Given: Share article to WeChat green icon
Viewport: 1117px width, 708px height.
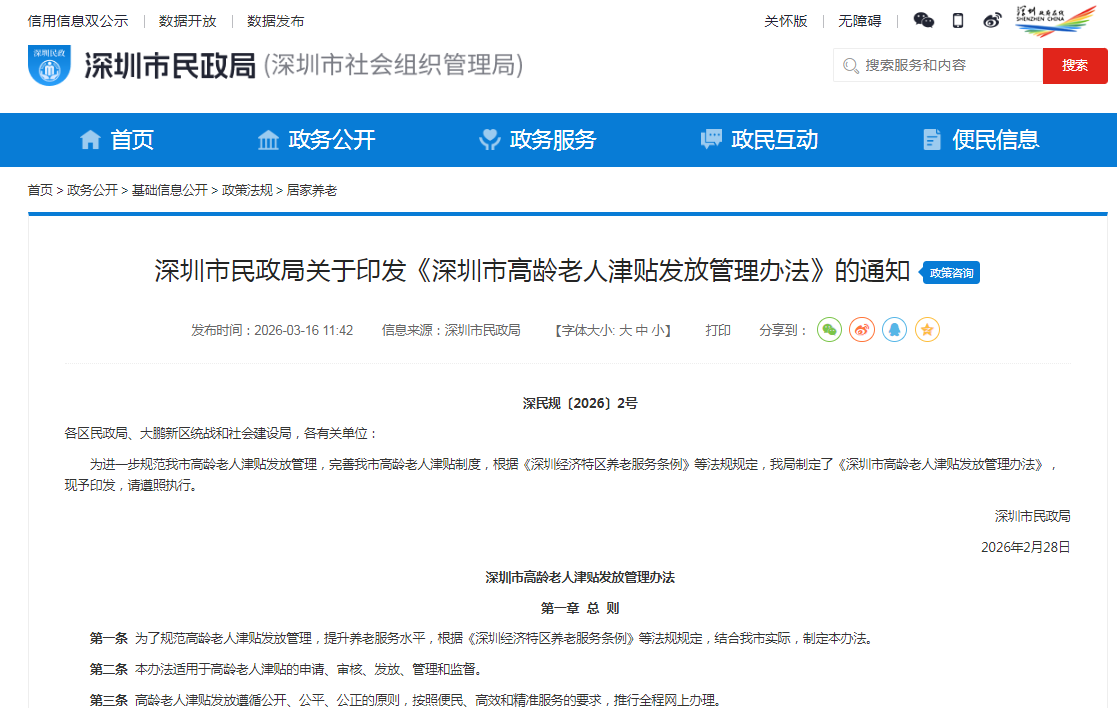Looking at the screenshot, I should click(x=829, y=330).
